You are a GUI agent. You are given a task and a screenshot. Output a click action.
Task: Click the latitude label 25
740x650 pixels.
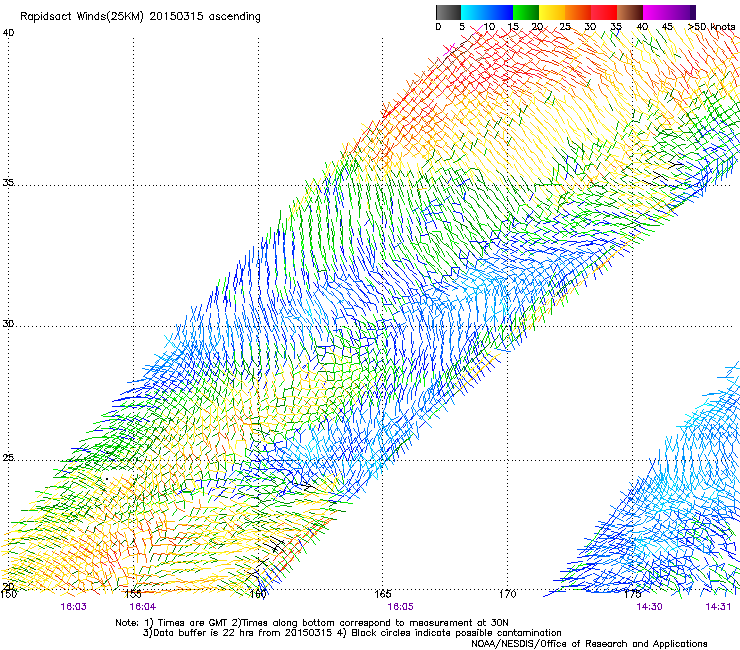point(8,458)
